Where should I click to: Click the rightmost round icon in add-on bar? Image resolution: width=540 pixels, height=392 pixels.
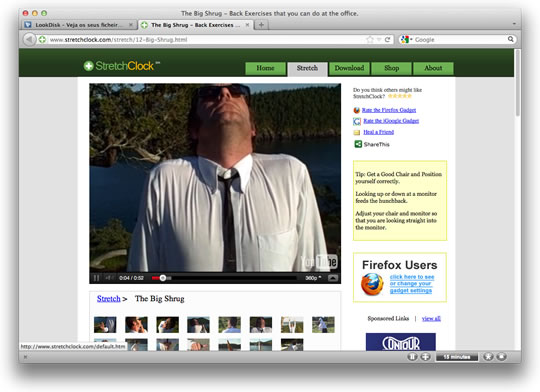pos(501,357)
